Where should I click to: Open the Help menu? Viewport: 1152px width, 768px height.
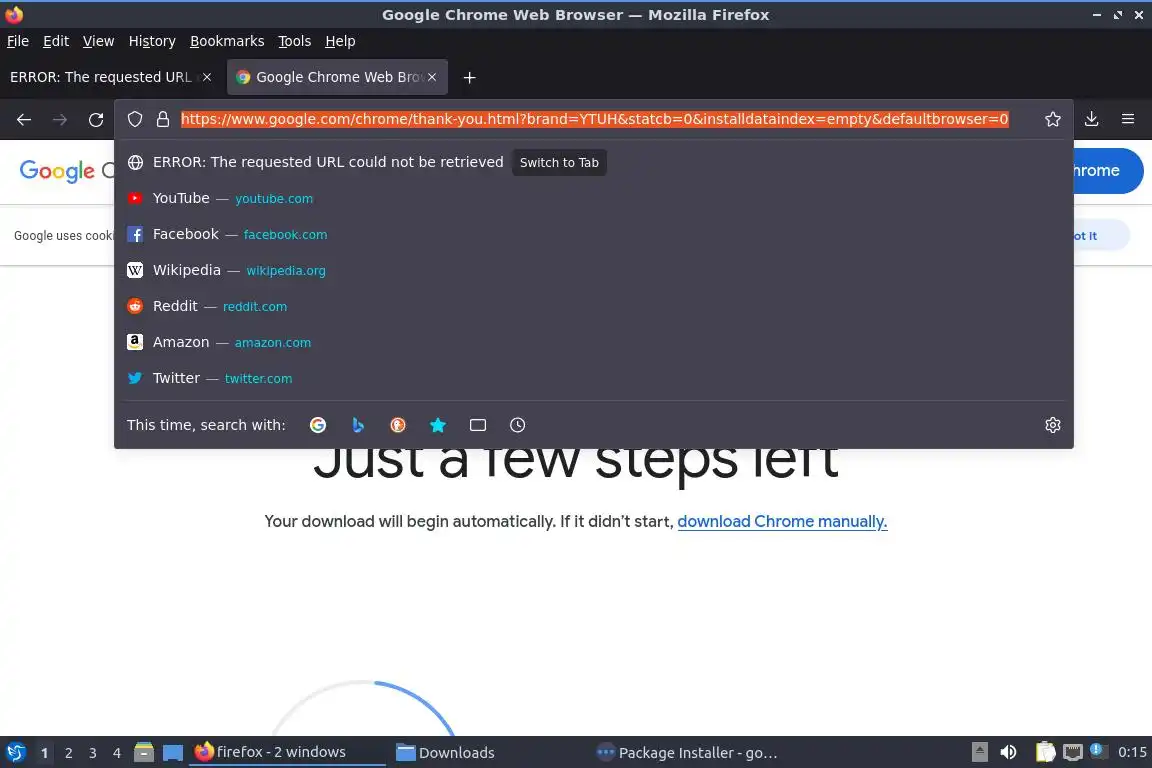tap(340, 41)
